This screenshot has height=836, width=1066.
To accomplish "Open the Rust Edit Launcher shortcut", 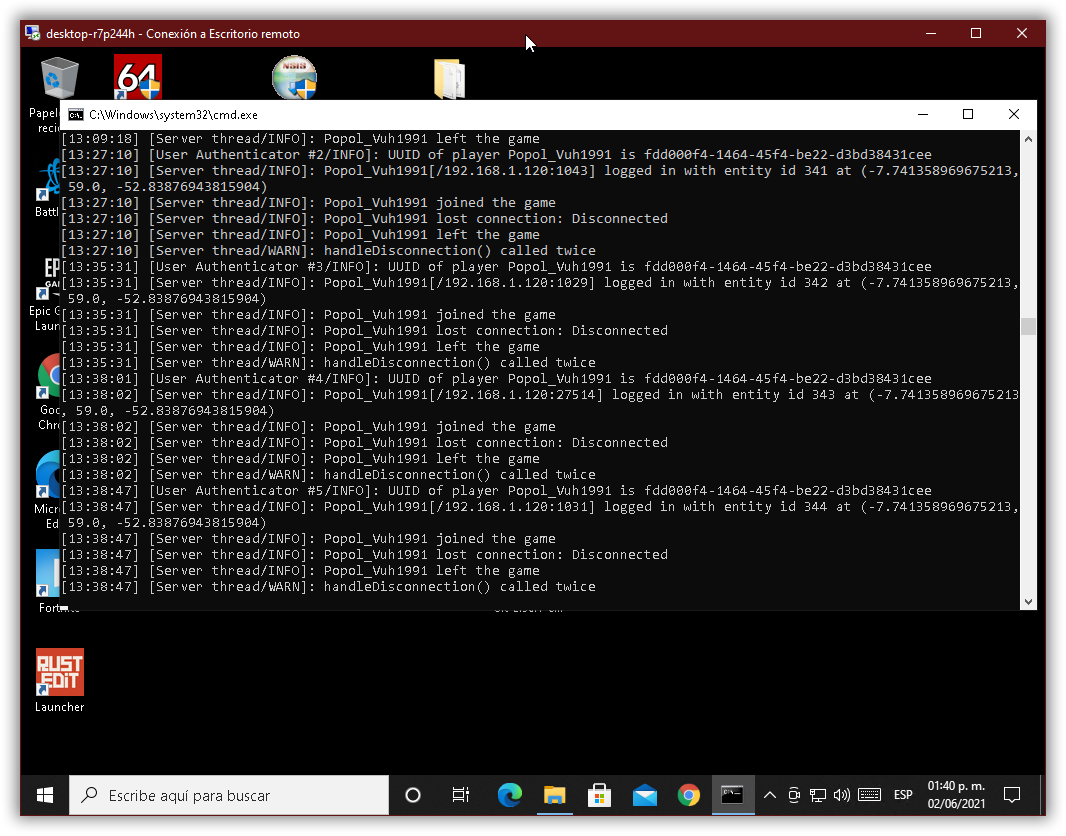I will pyautogui.click(x=60, y=673).
